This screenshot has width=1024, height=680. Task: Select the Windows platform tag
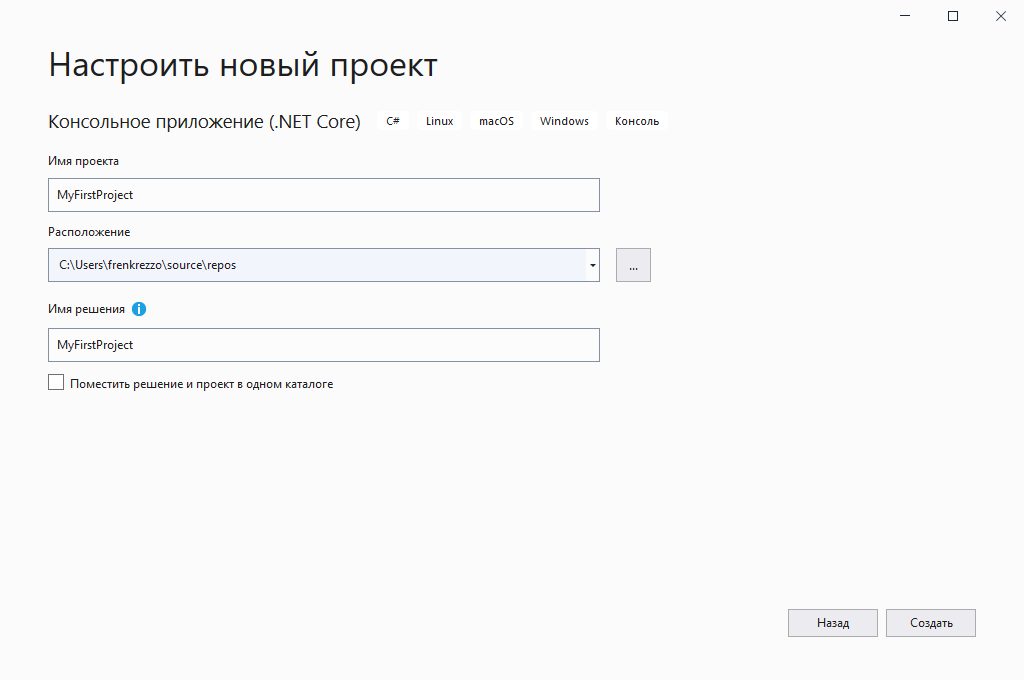(x=564, y=121)
